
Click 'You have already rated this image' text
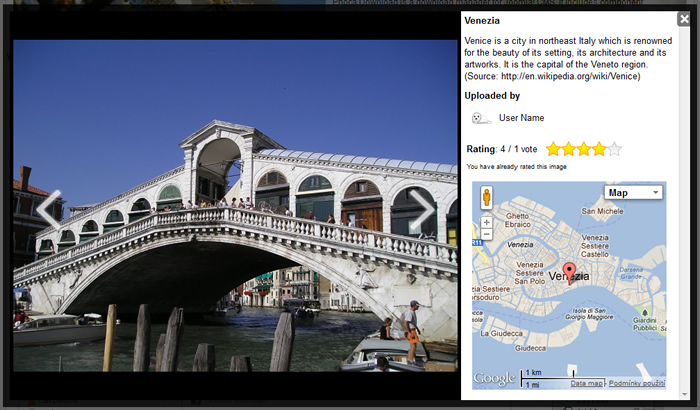[517, 167]
